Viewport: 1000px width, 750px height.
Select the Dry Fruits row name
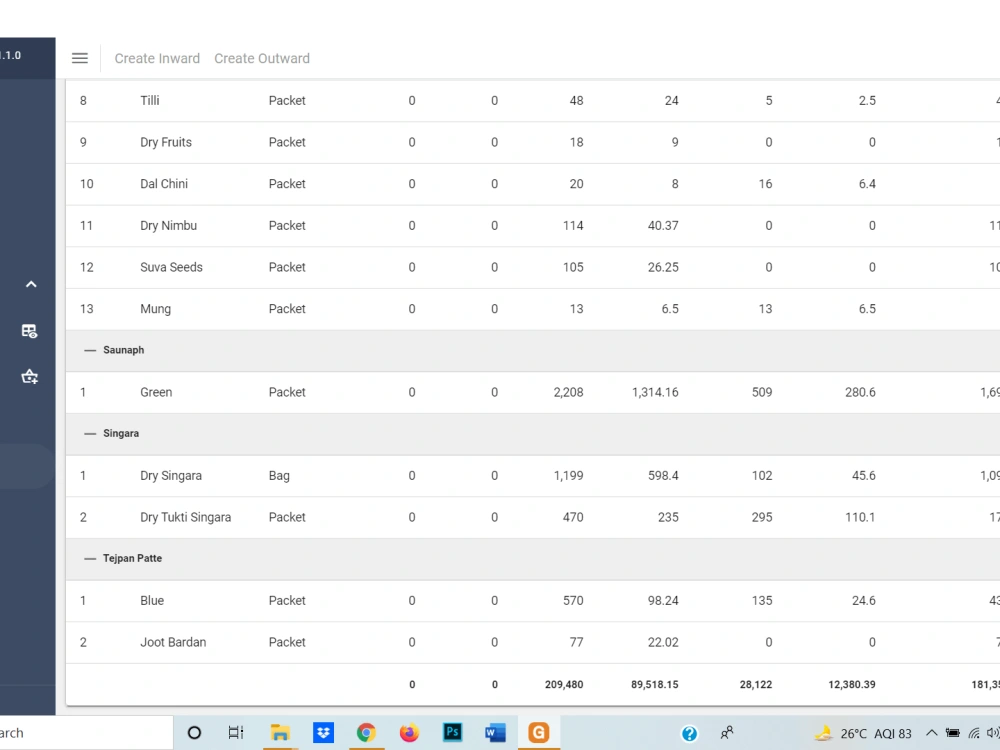(x=166, y=142)
